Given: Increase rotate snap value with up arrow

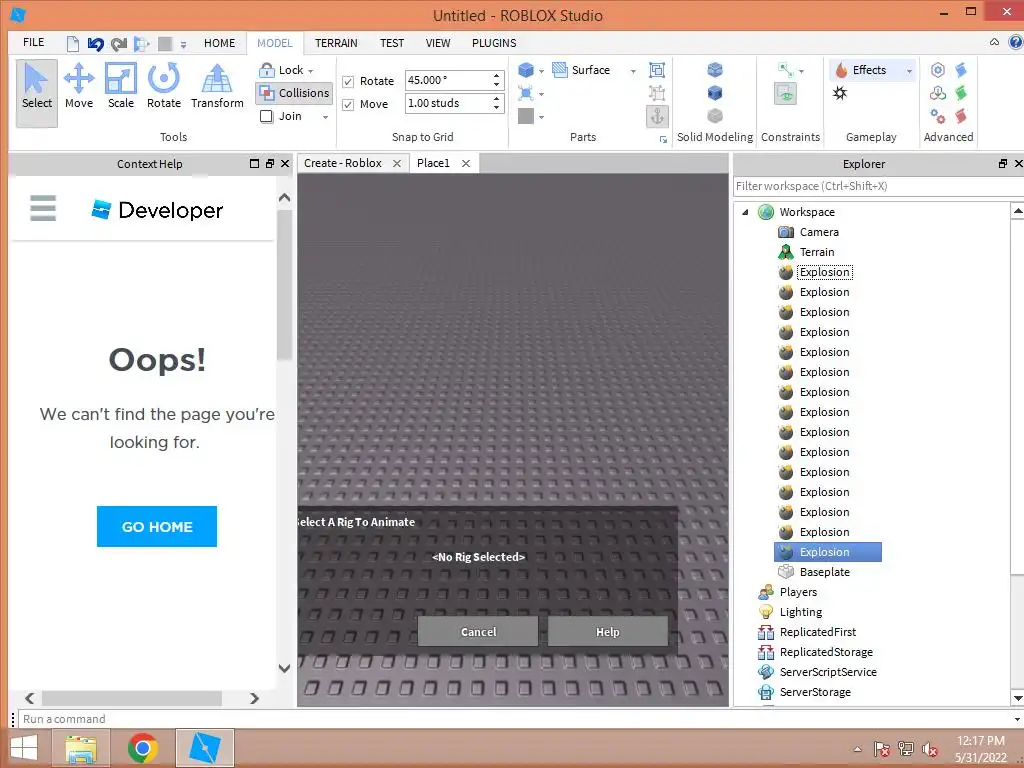Looking at the screenshot, I should point(497,76).
